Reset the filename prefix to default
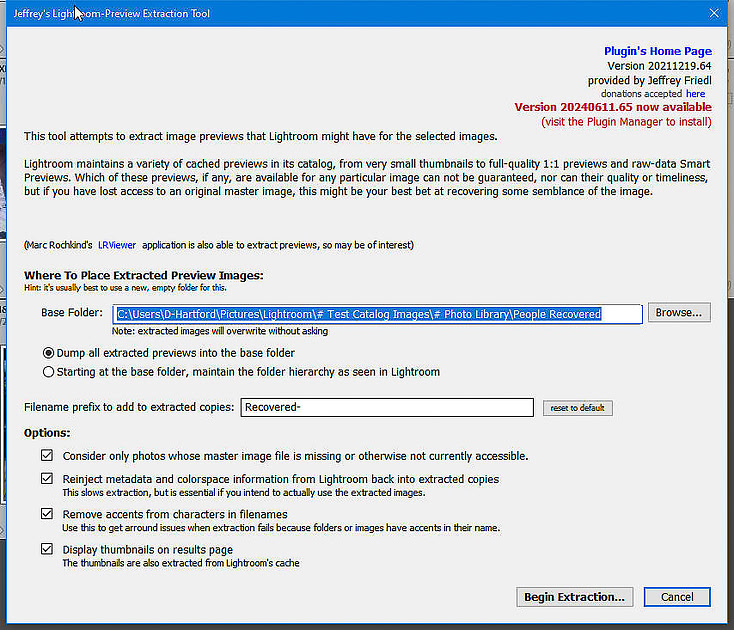 click(577, 408)
